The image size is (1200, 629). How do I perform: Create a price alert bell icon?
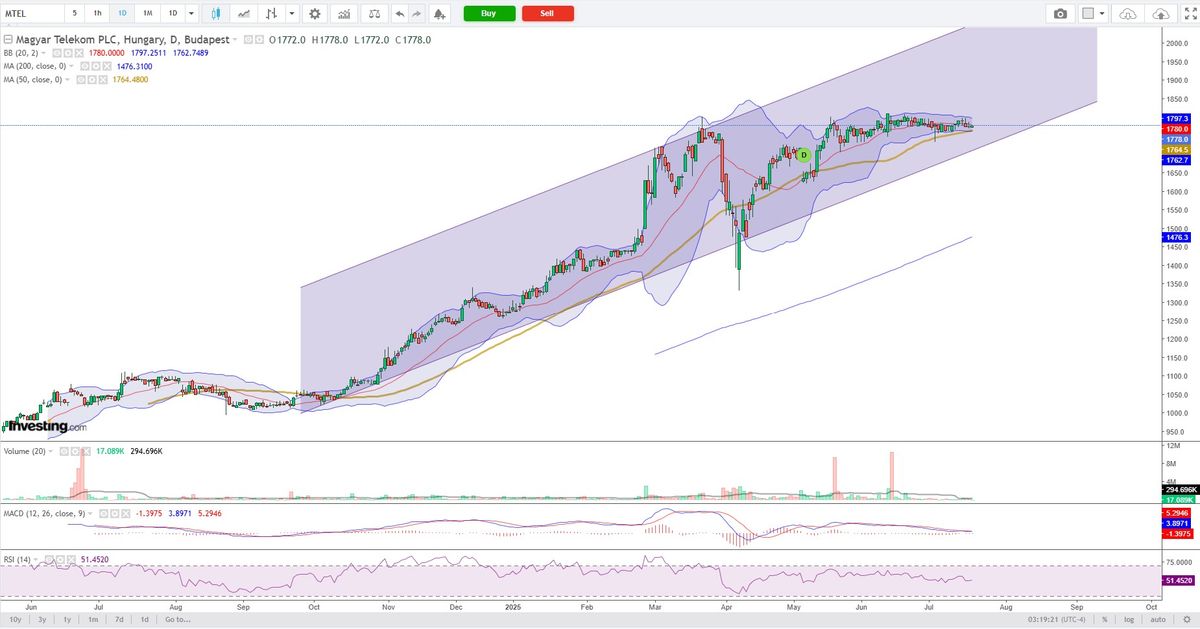[439, 14]
